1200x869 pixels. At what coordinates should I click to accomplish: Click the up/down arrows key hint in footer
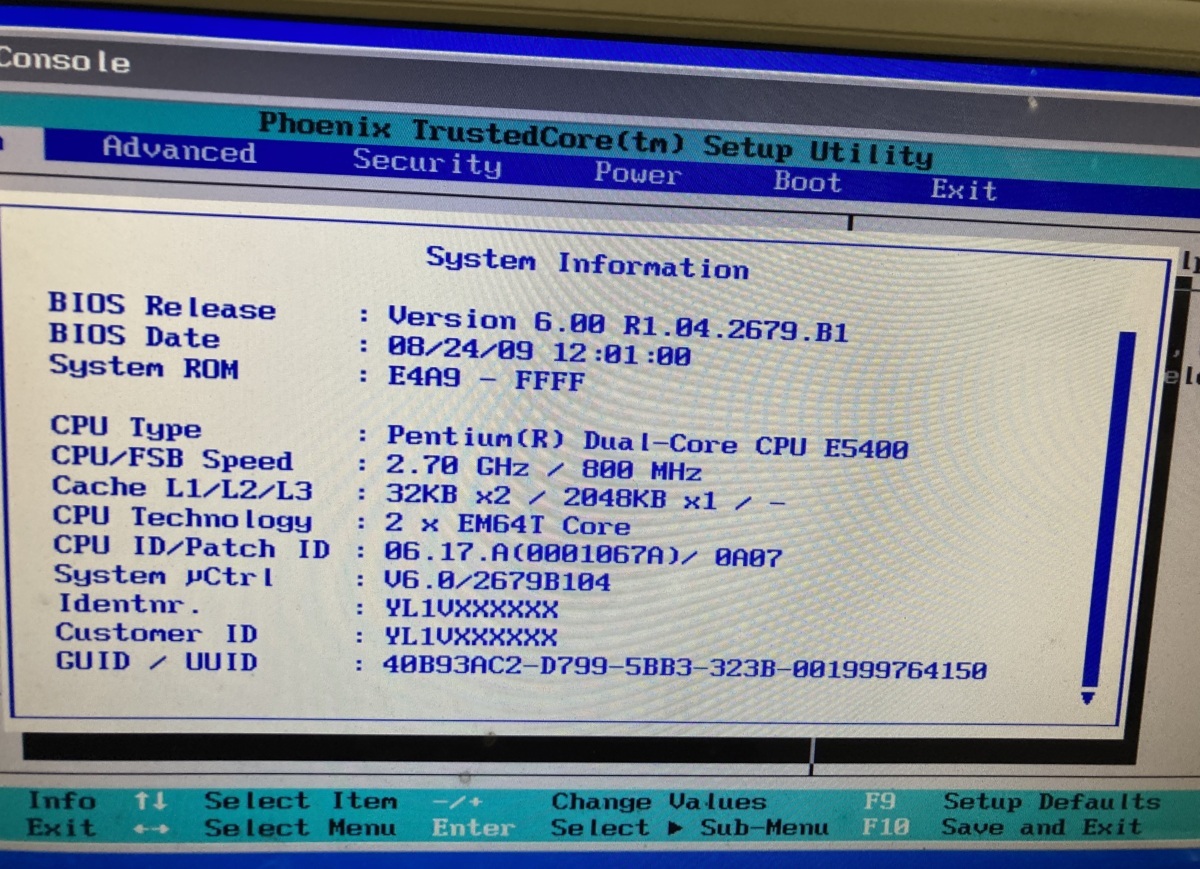click(151, 801)
